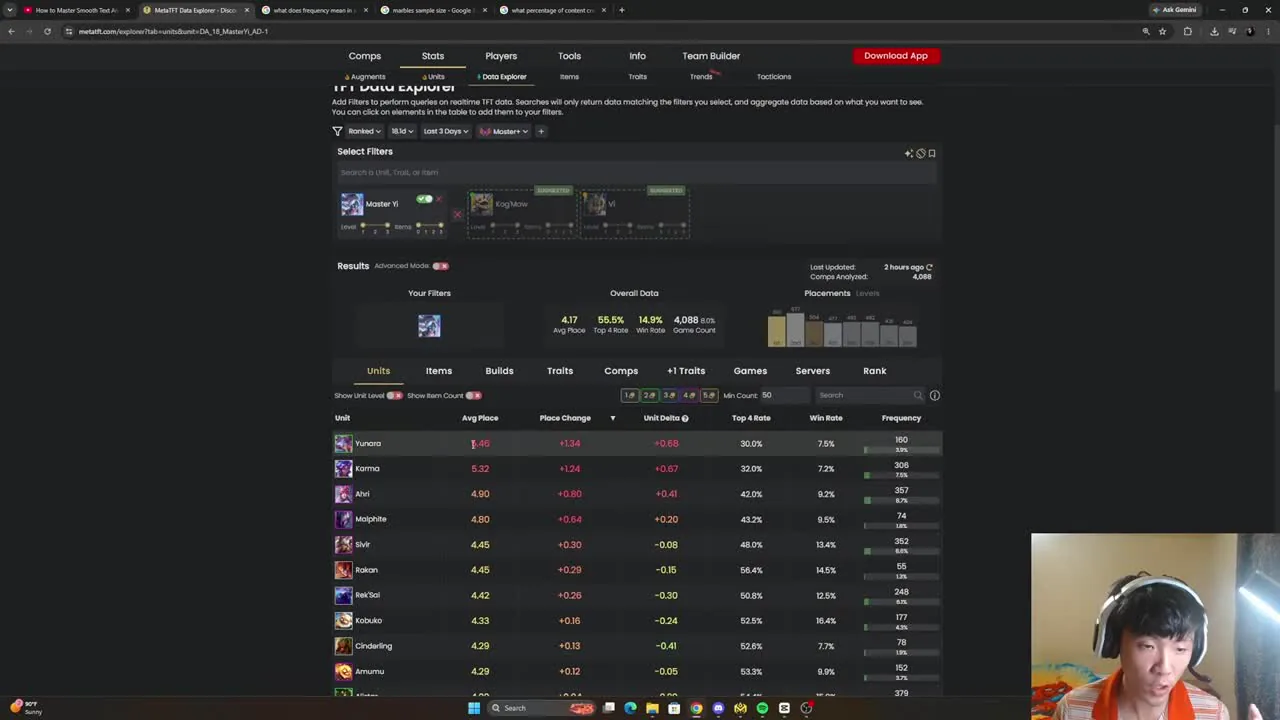This screenshot has height=720, width=1280.
Task: Click the clear filters icon
Action: tap(921, 153)
